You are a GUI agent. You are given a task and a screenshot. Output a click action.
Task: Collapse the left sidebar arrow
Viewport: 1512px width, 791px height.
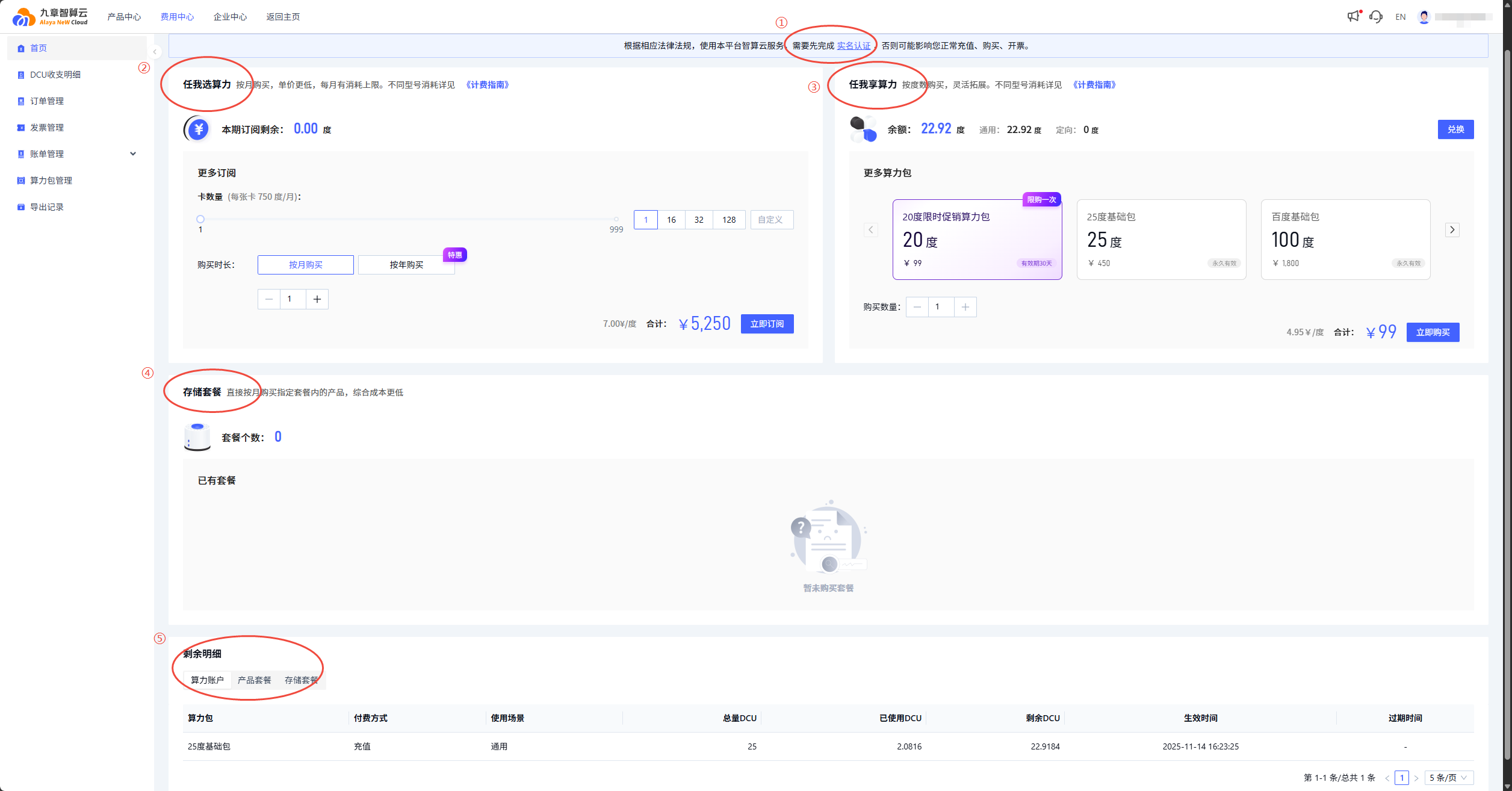tap(155, 52)
